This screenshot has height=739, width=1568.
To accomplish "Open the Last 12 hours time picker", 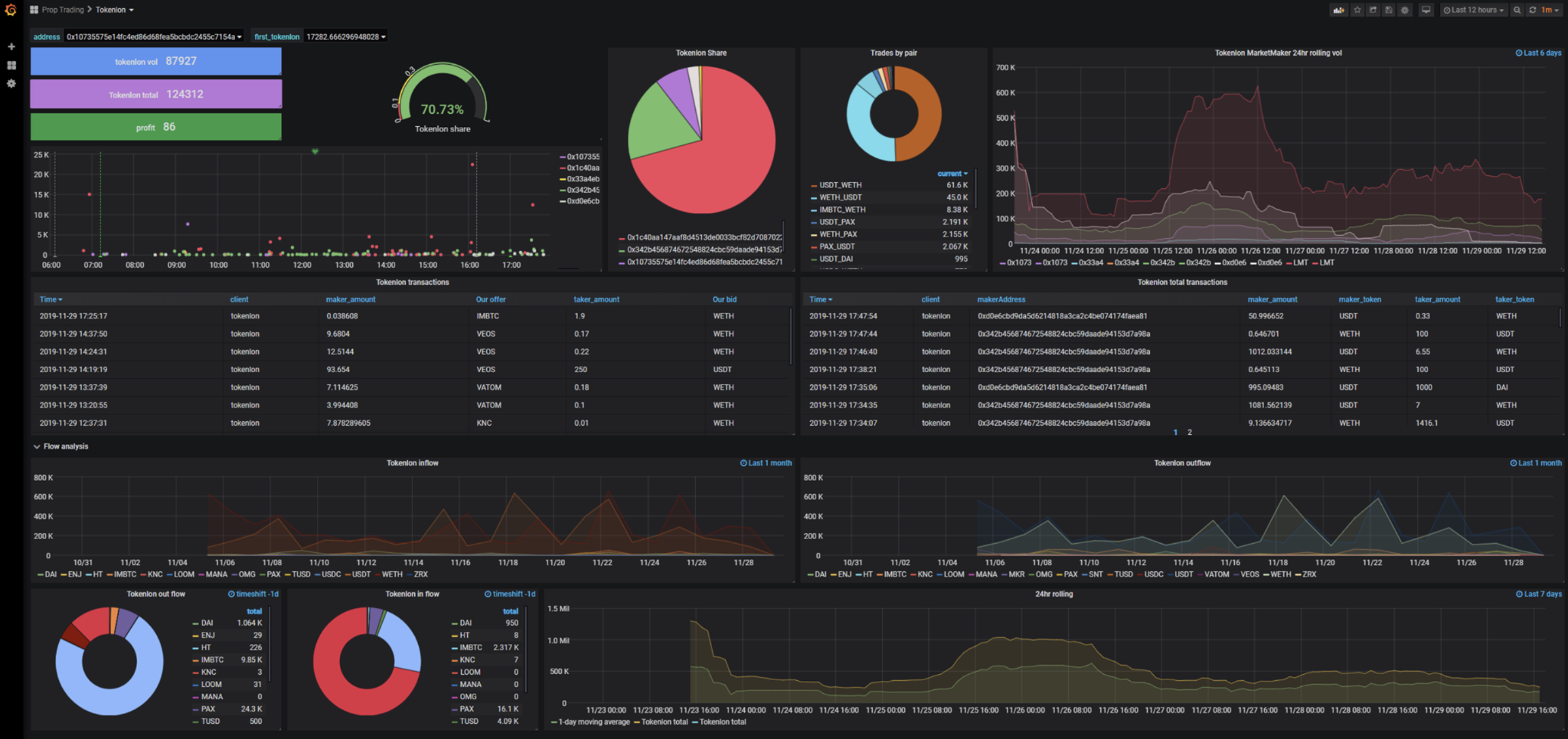I will click(1474, 10).
